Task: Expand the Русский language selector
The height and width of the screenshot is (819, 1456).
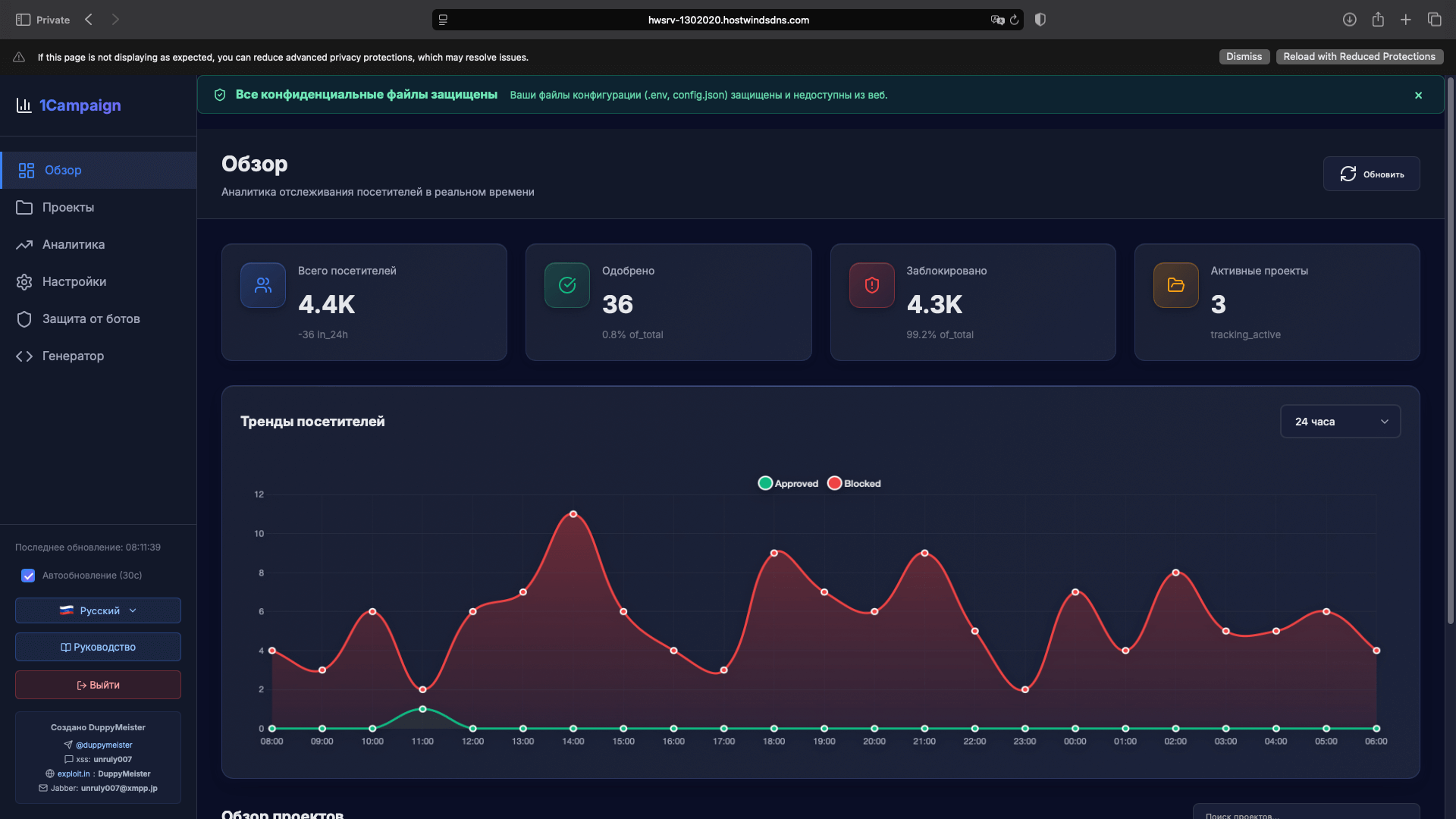Action: [98, 610]
